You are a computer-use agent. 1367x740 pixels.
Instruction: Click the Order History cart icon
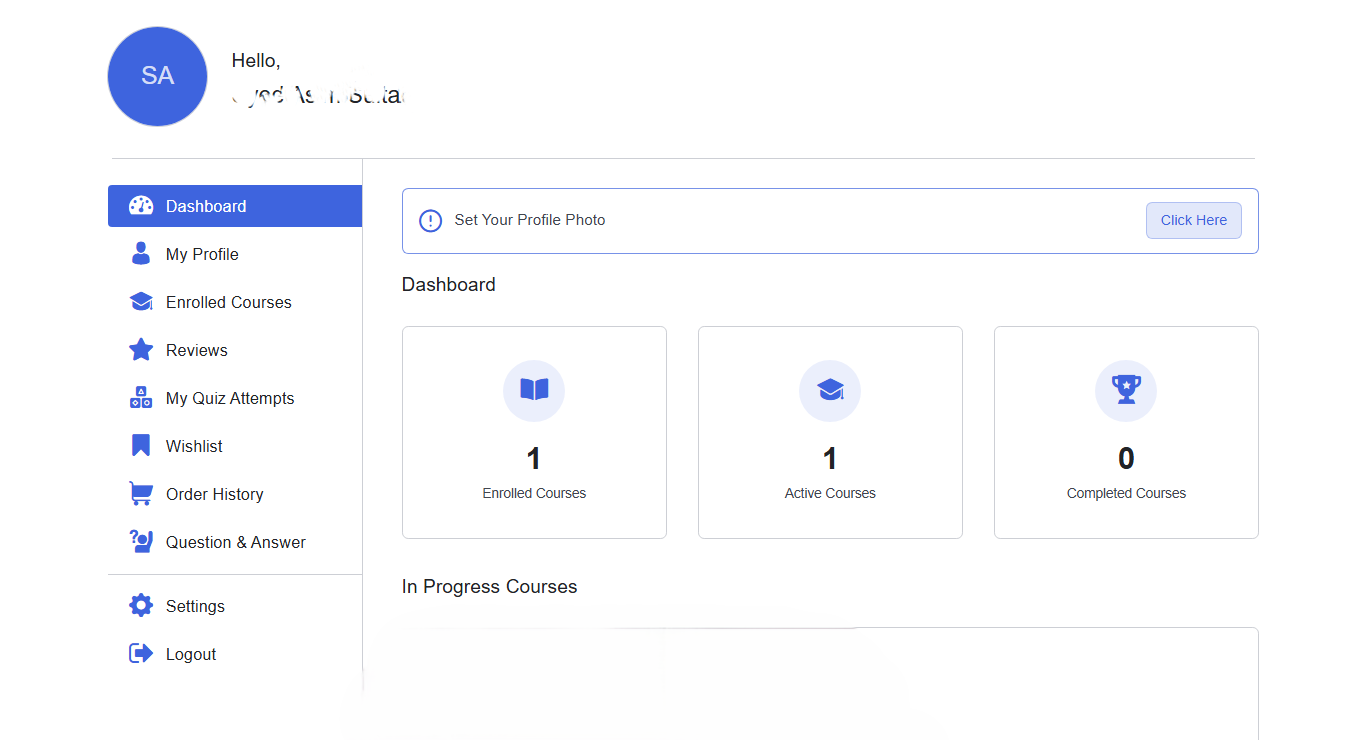(x=139, y=493)
